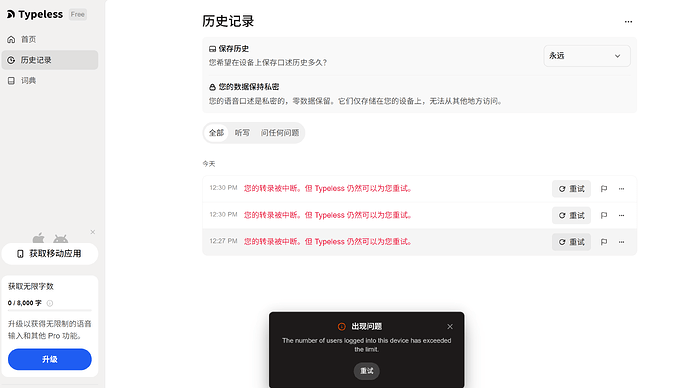Image resolution: width=690 pixels, height=388 pixels.
Task: Click the 保存历史 heading
Action: pos(234,48)
